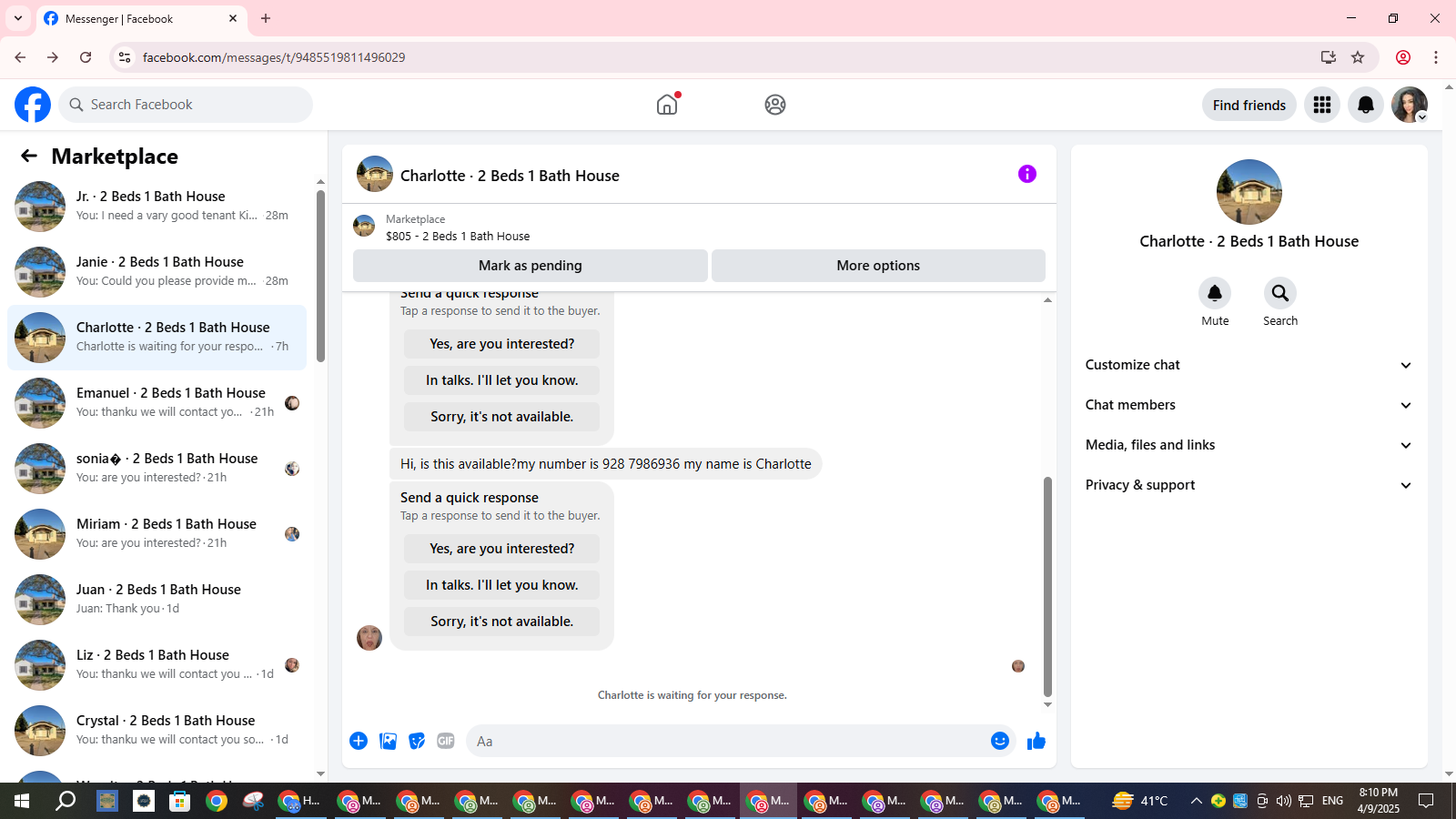Open the Chrome profile icon
1456x819 pixels.
point(1403,57)
